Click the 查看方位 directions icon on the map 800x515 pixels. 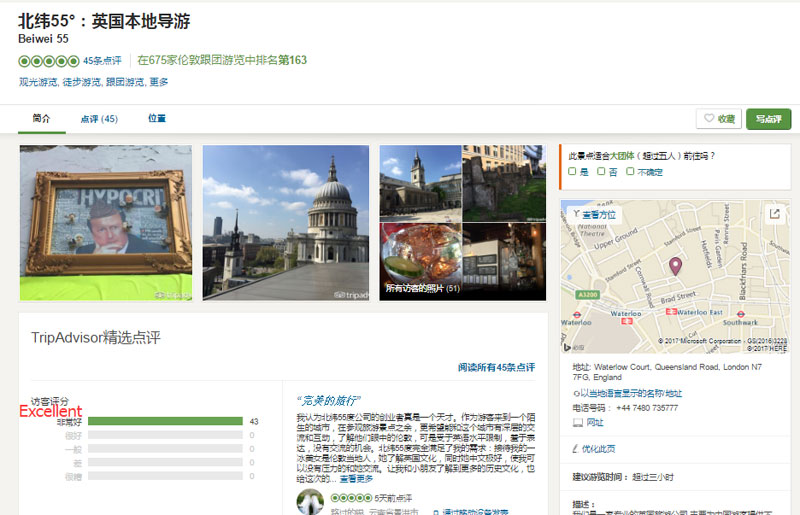point(576,214)
